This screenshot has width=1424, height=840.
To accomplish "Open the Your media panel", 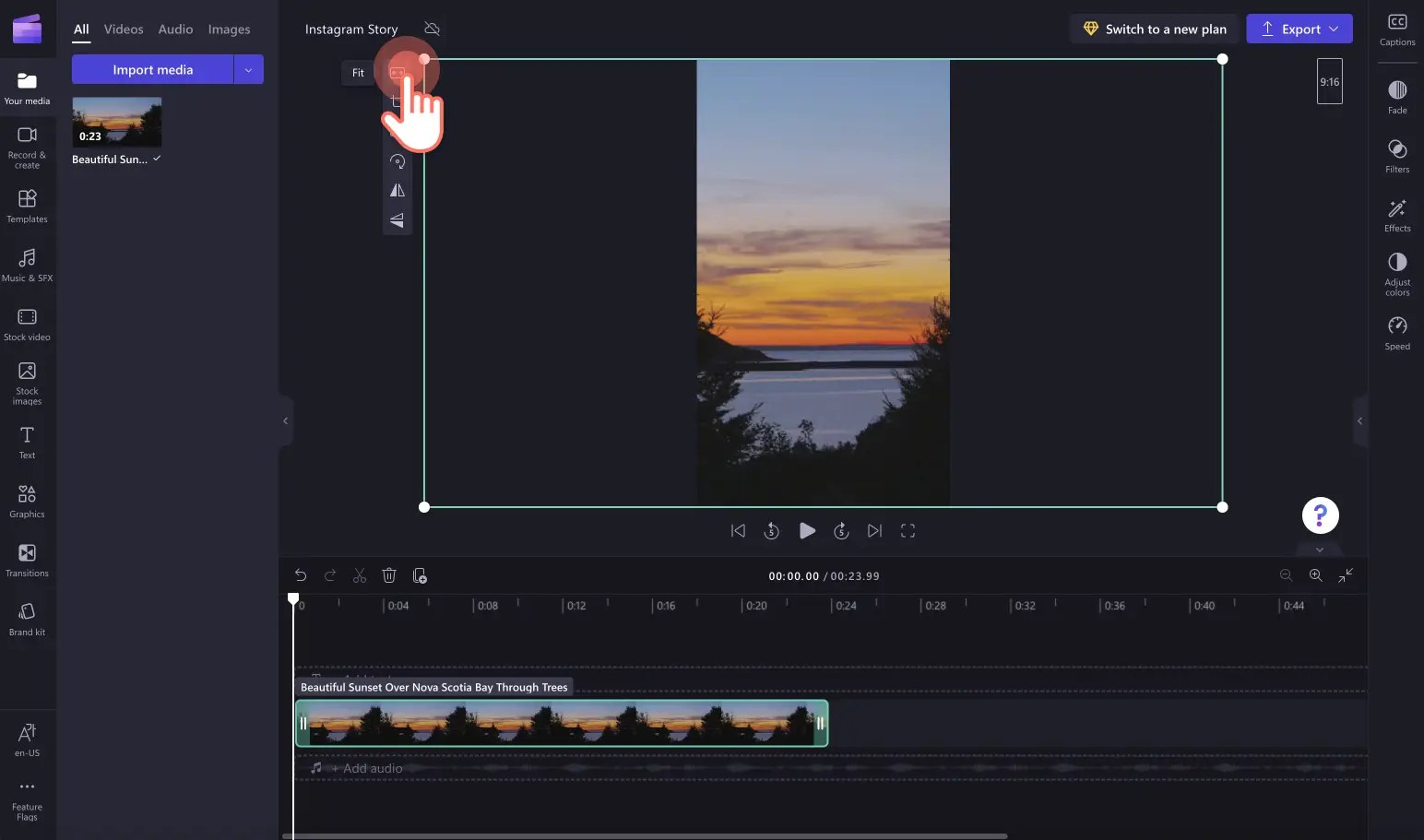I will 27,89.
